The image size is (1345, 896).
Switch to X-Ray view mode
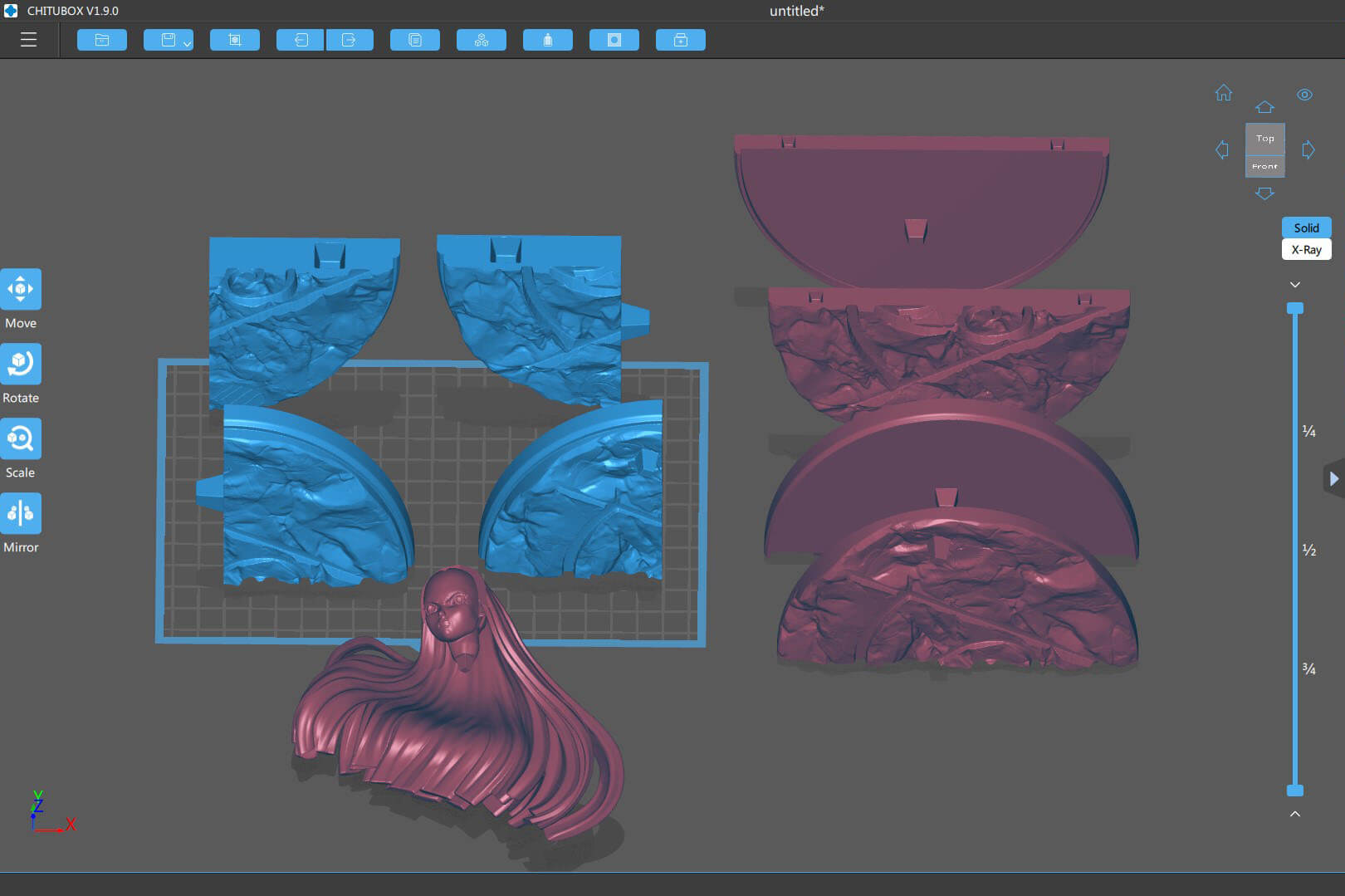click(x=1306, y=249)
